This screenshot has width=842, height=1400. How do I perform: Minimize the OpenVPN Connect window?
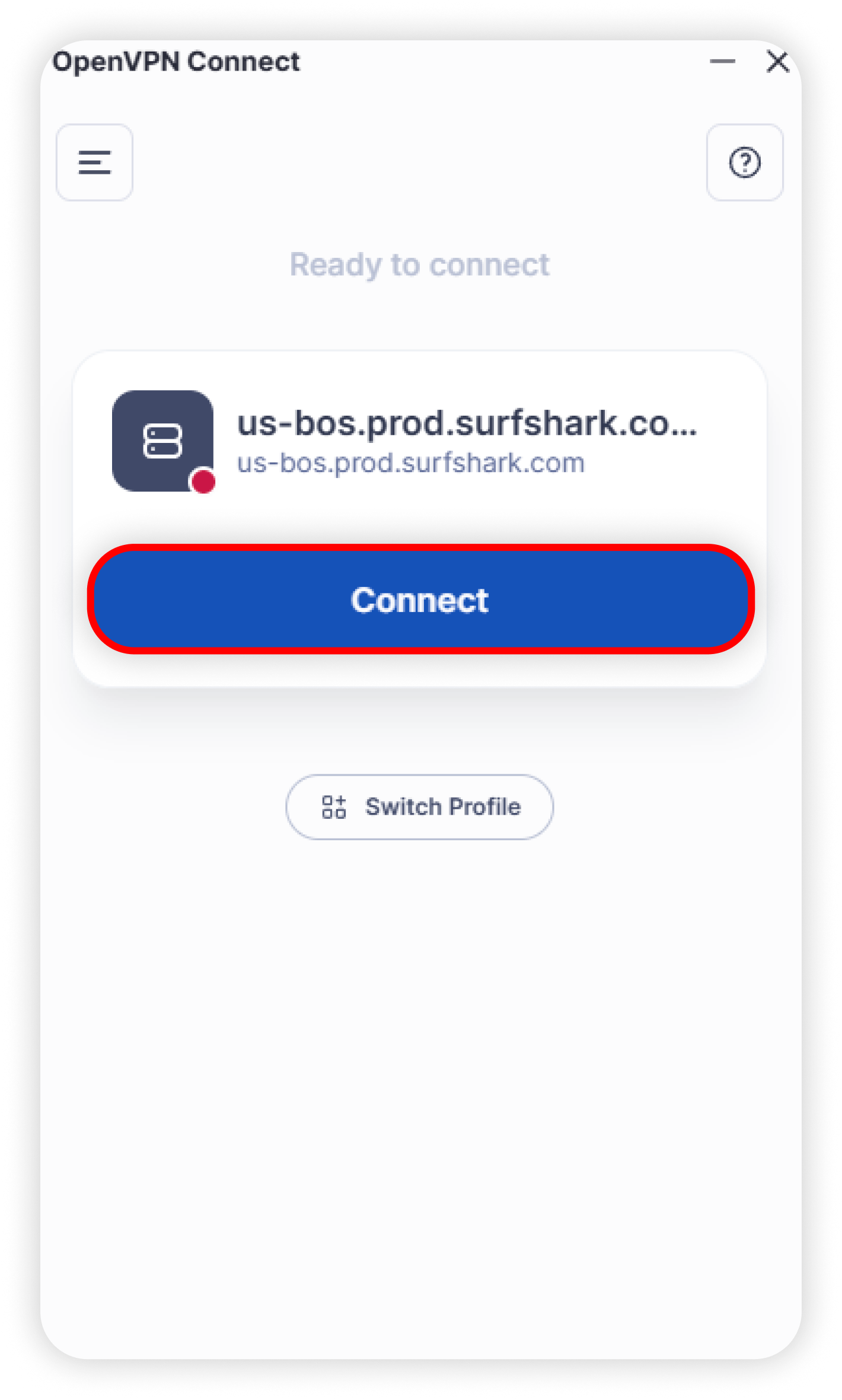722,61
